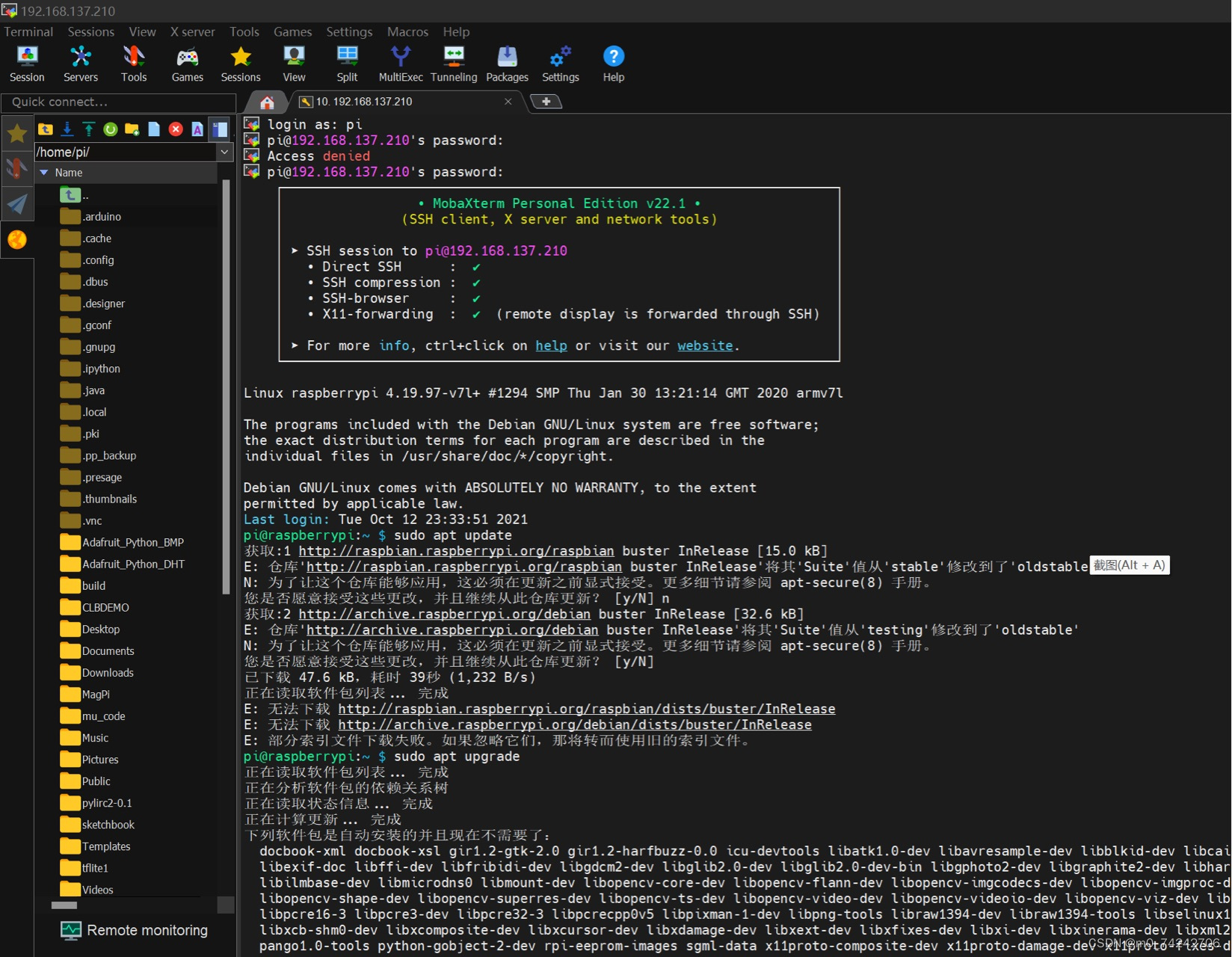Click the help link in banner

pos(551,345)
